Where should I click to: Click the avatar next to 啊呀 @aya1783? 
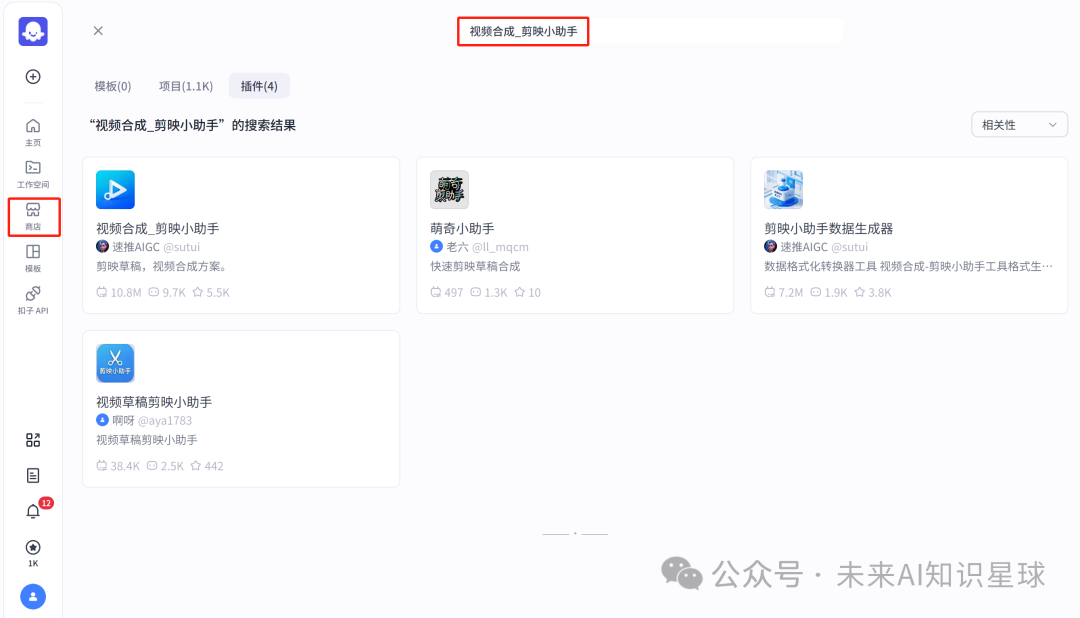[102, 420]
